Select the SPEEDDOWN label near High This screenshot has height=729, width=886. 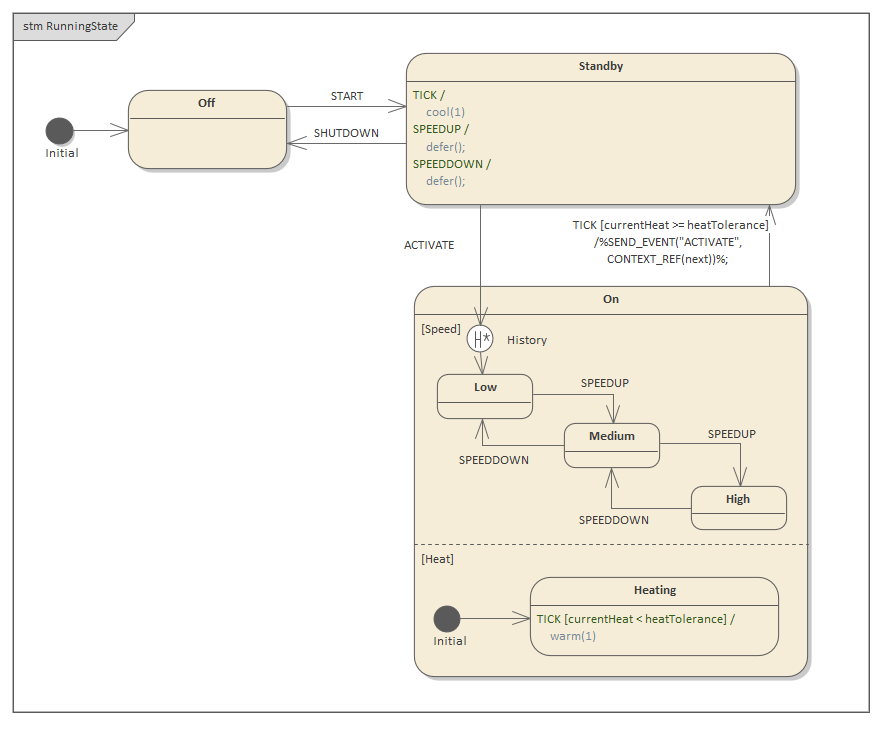click(616, 520)
